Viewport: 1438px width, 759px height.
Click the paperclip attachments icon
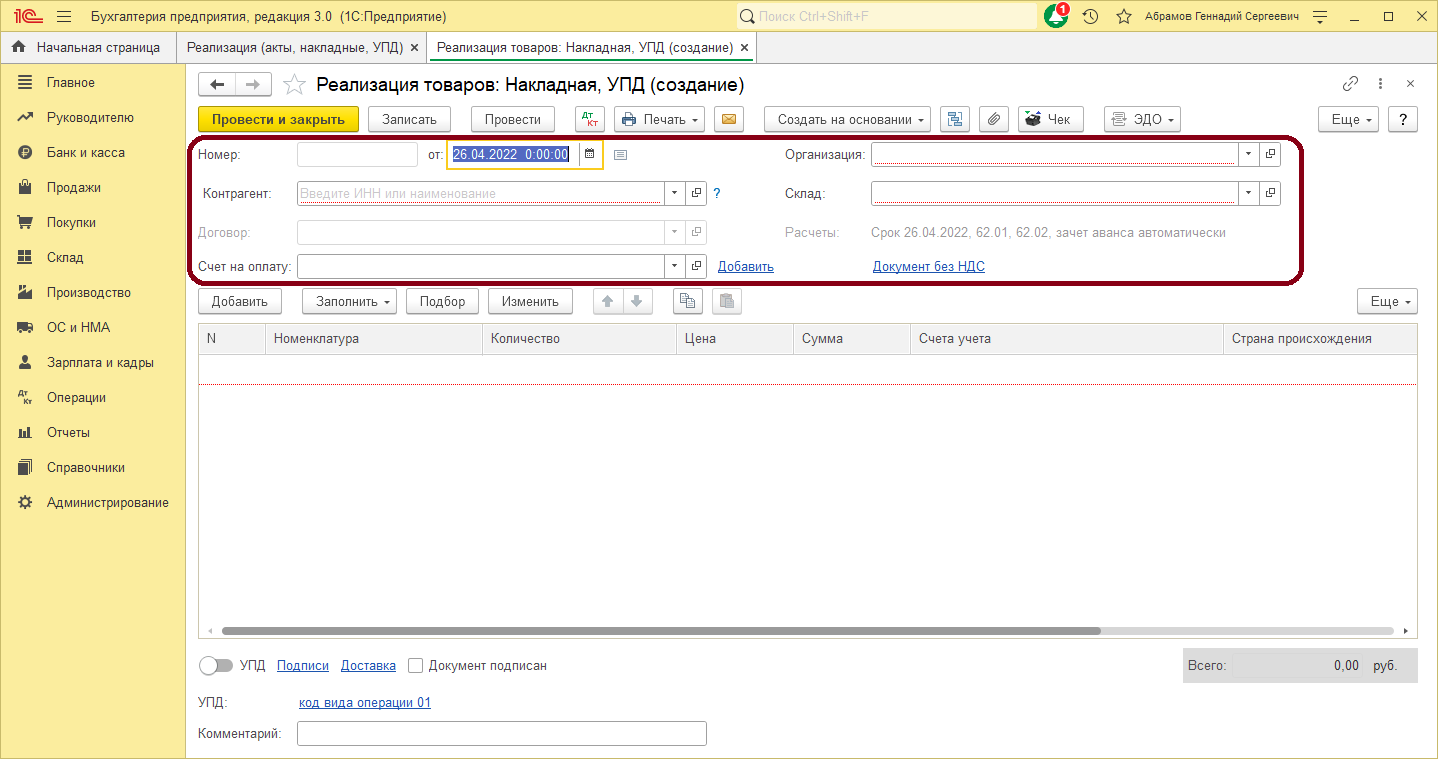click(x=993, y=119)
